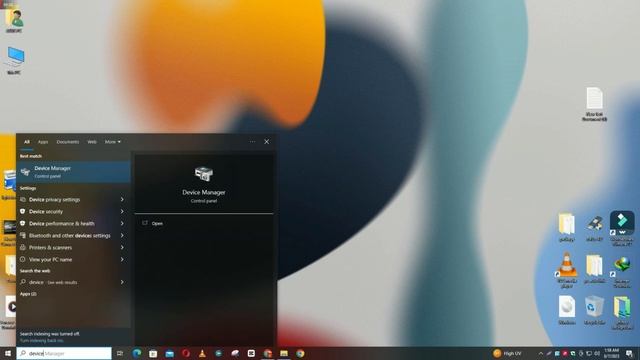Click Open under Device Manager preview
Screen dimensions: 640x360
coord(157,223)
